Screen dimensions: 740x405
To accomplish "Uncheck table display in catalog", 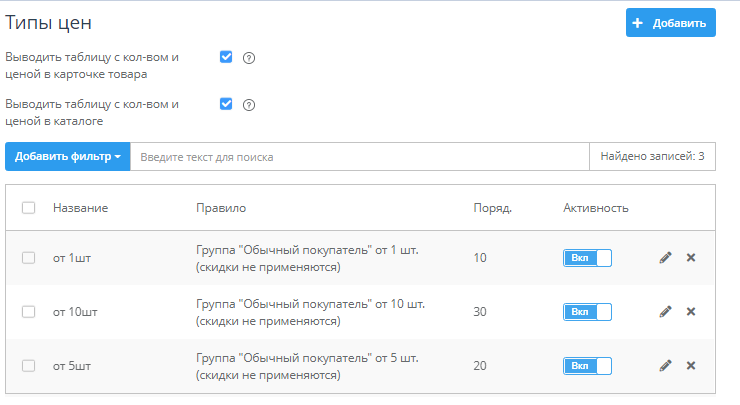I will pos(226,104).
